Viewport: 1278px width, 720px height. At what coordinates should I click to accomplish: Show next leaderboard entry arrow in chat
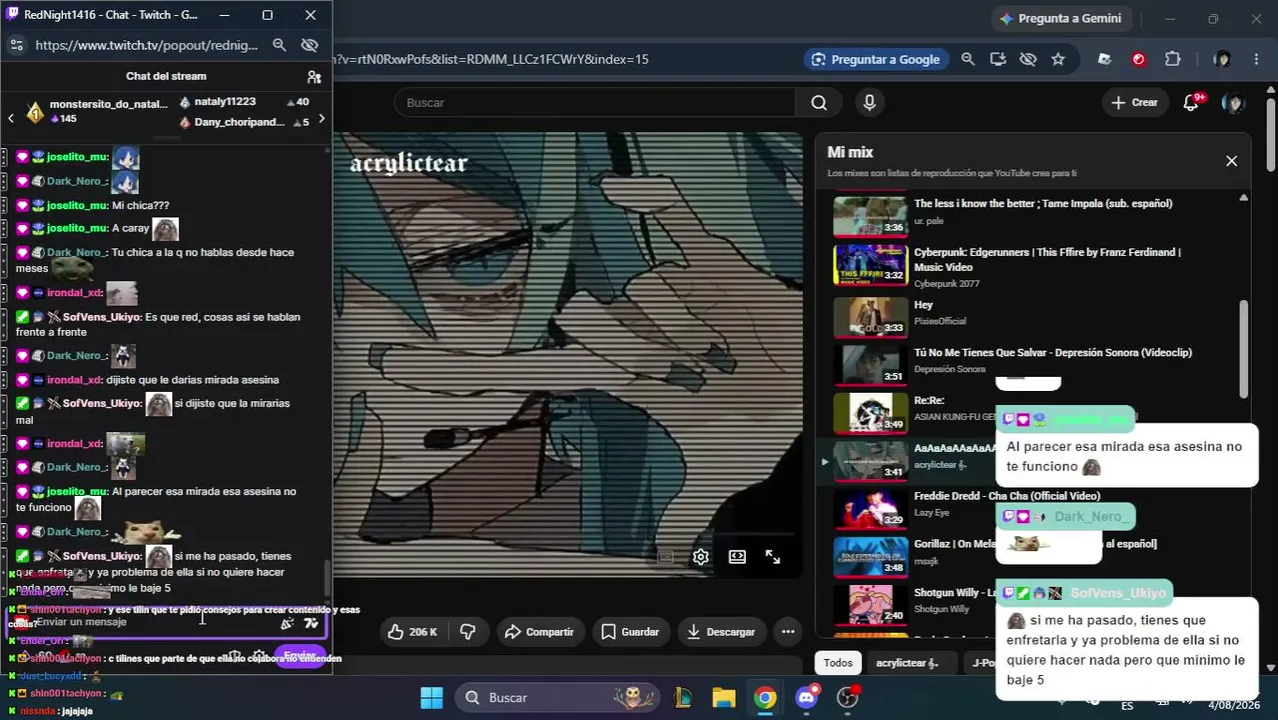pyautogui.click(x=321, y=118)
